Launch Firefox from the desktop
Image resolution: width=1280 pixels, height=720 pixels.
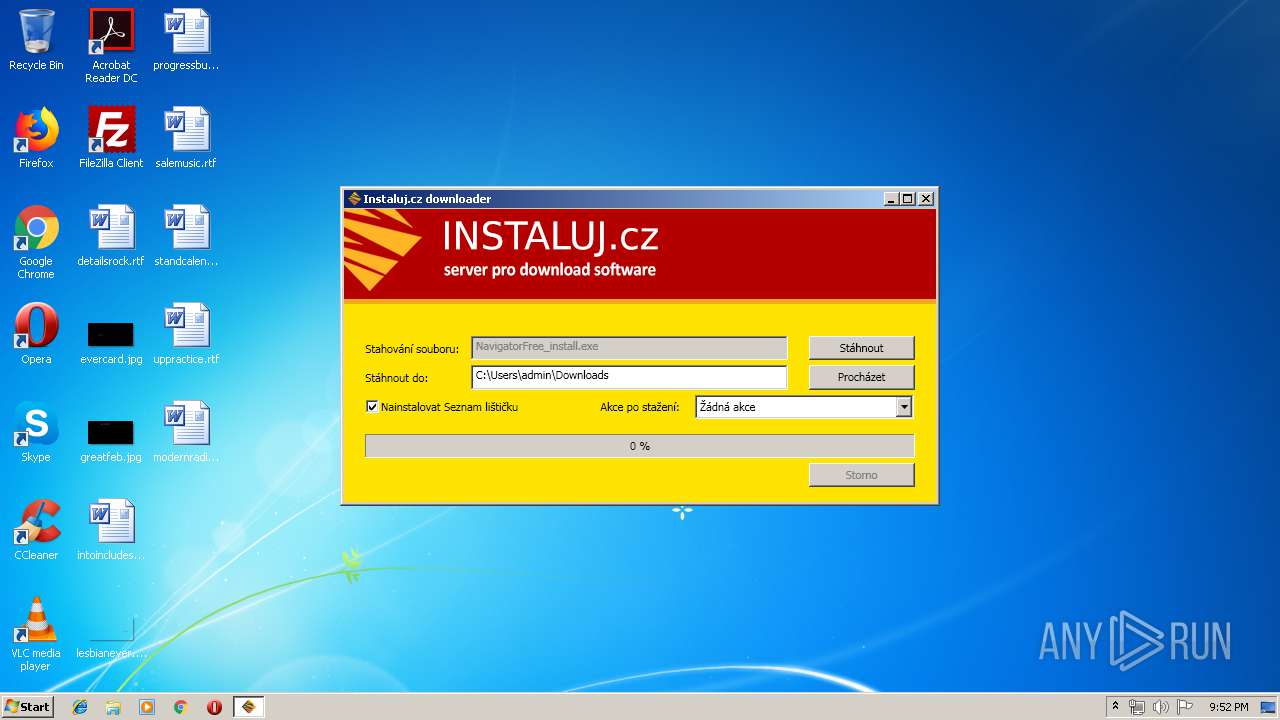(x=36, y=138)
